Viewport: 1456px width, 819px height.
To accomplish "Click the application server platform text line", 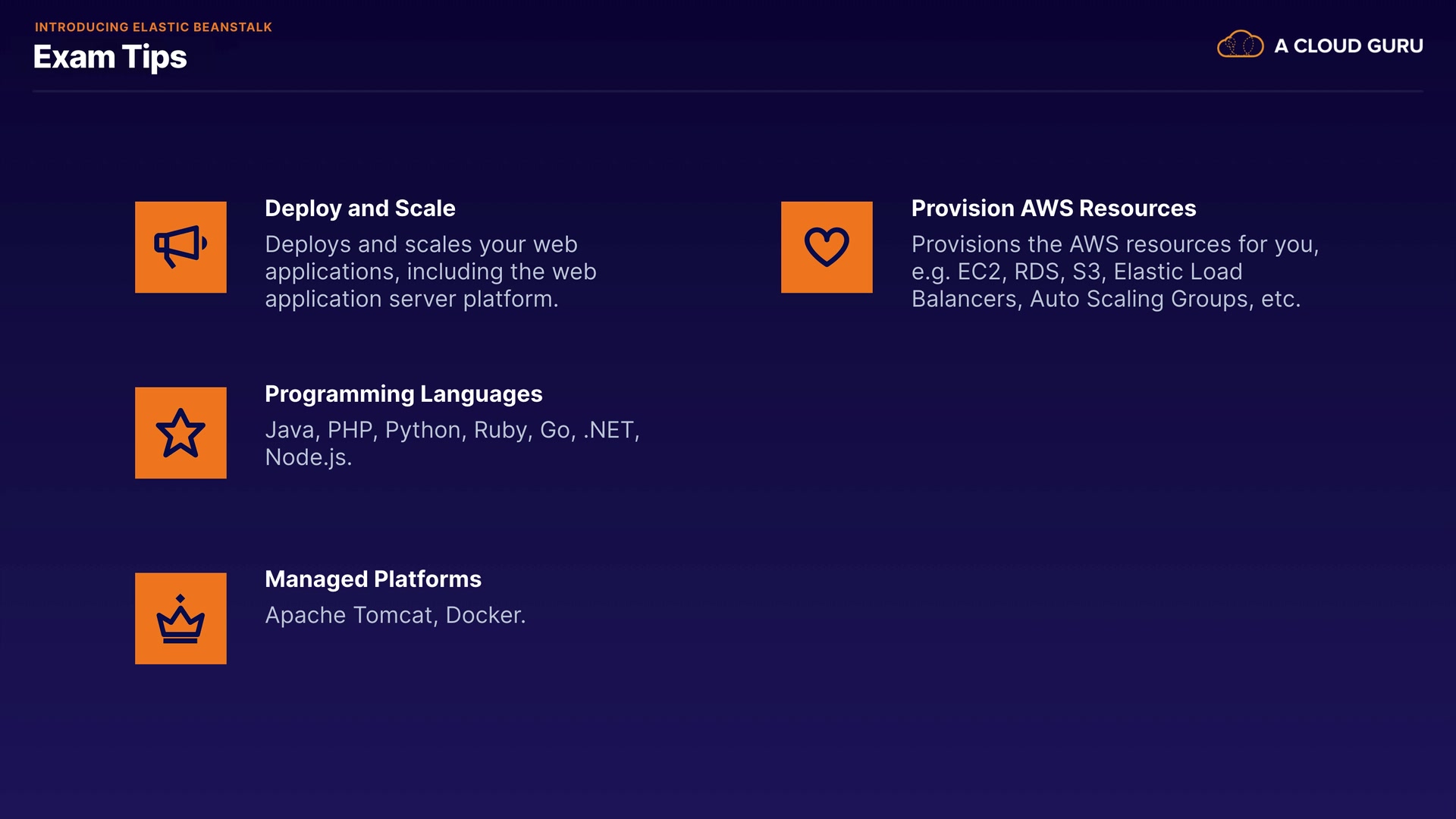I will [x=412, y=300].
